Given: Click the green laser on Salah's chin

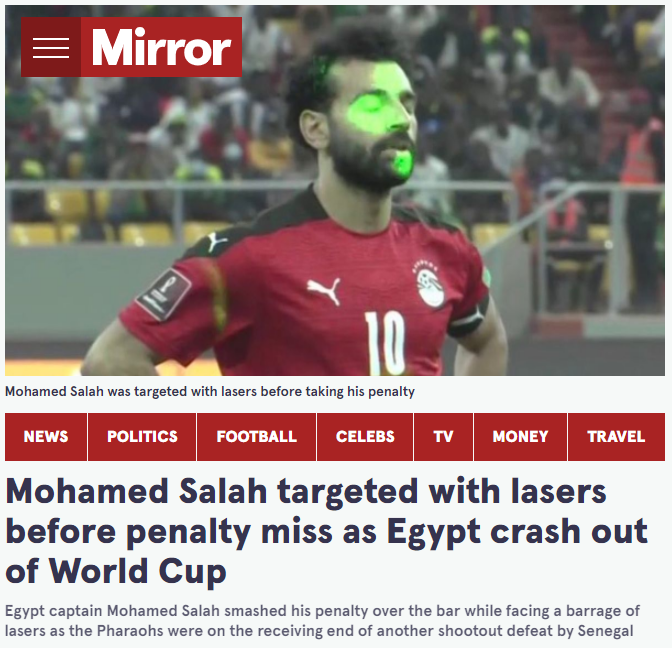Looking at the screenshot, I should 403,163.
